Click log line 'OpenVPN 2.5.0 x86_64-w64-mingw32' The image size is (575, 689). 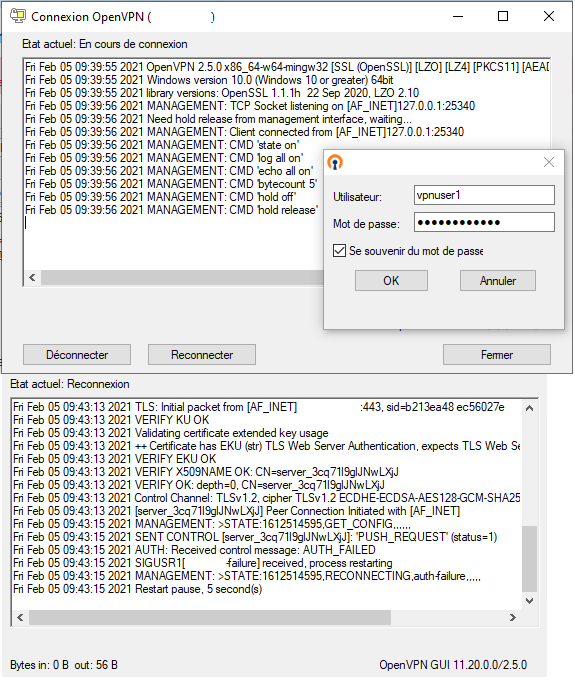coord(287,67)
